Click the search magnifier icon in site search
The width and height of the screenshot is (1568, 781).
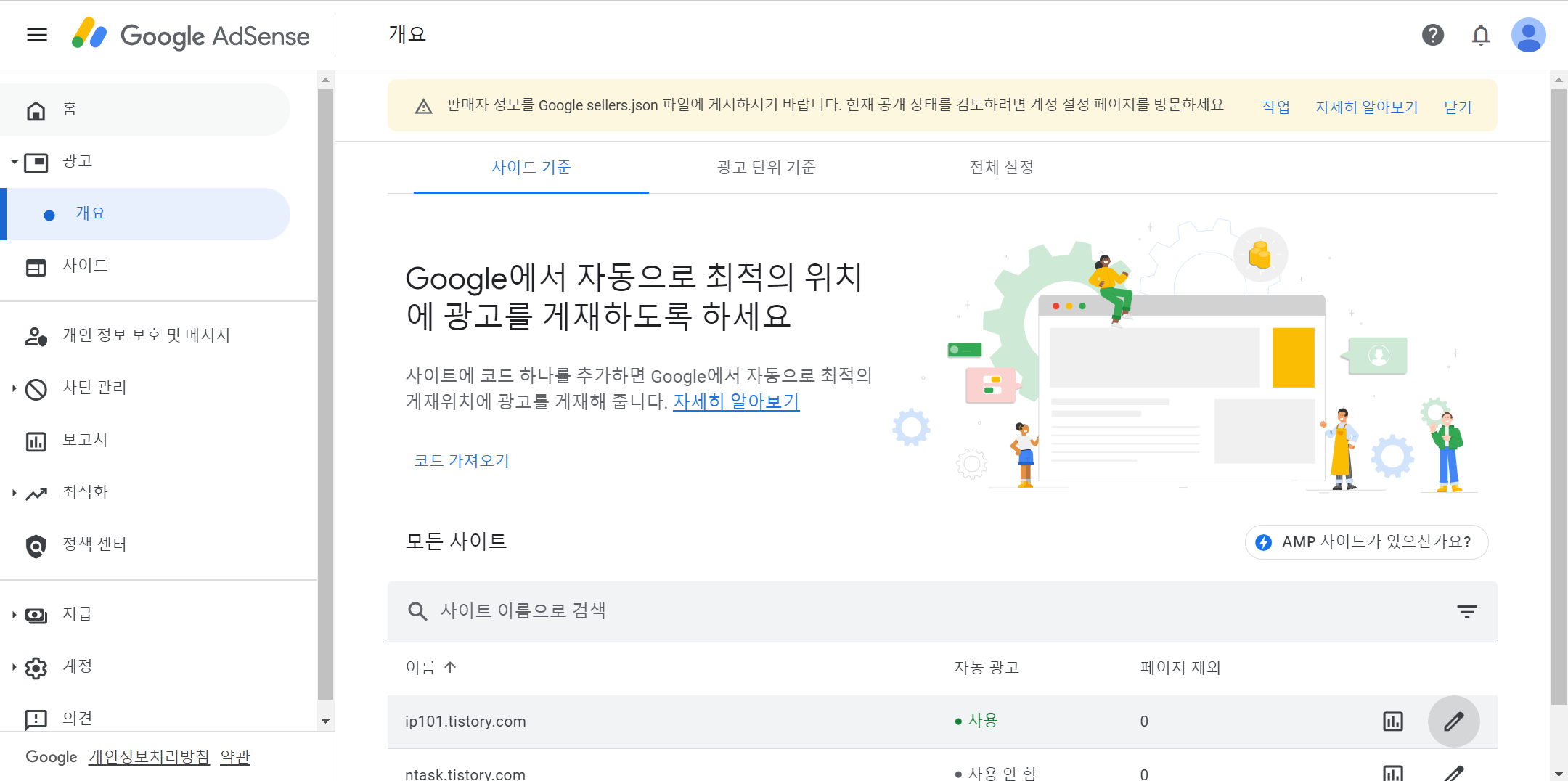pyautogui.click(x=417, y=611)
